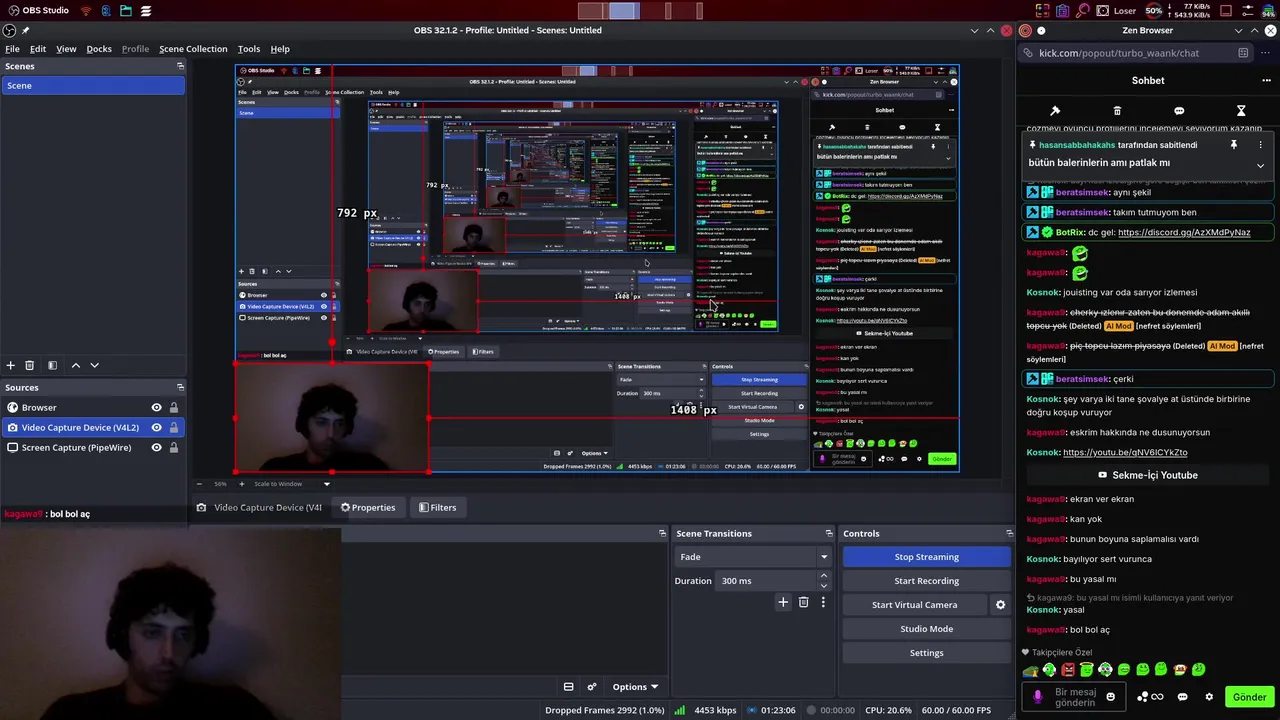
Task: Open the Sohbet three-dot options menu
Action: (x=1266, y=81)
